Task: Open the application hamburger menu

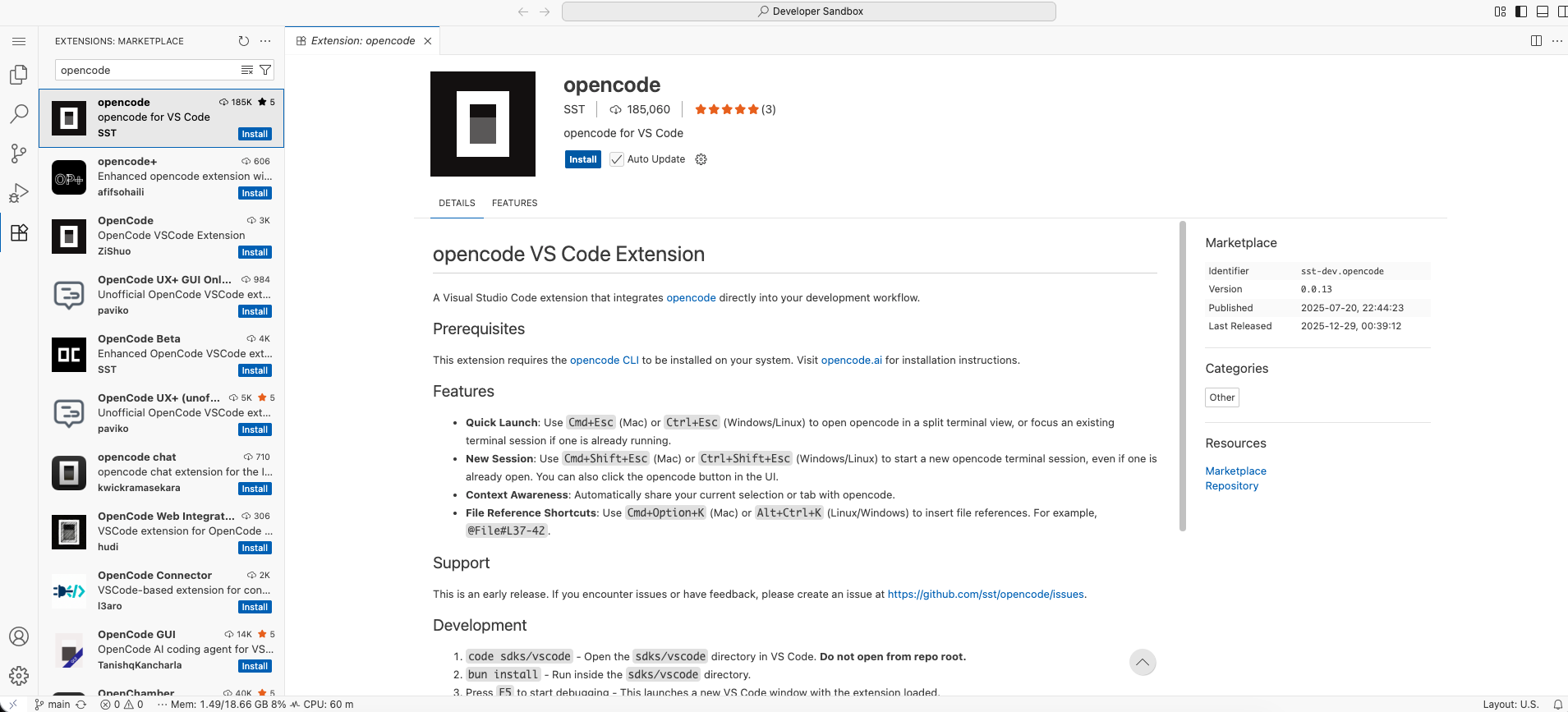Action: coord(19,41)
